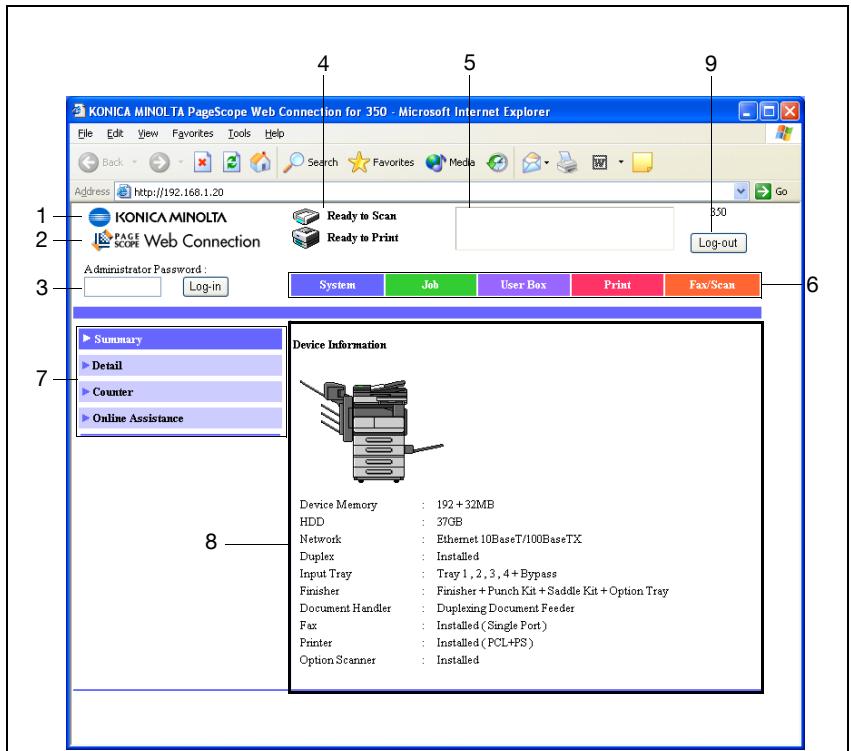The image size is (851, 751).
Task: Expand the Mail button dropdown arrow
Action: (547, 162)
